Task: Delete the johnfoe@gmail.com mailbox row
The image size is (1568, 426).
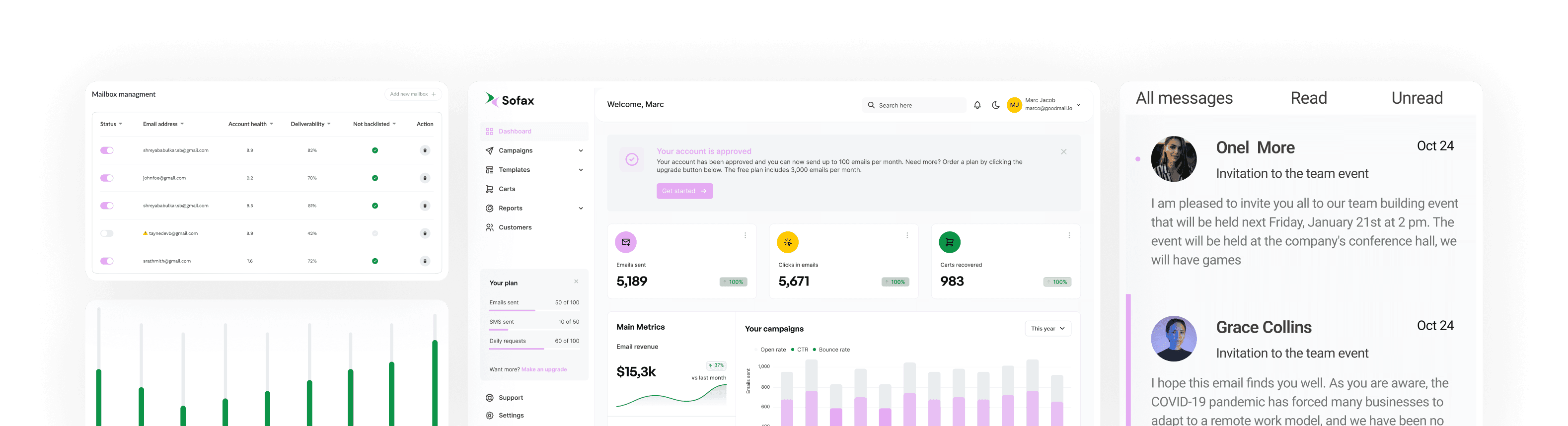Action: [x=425, y=178]
